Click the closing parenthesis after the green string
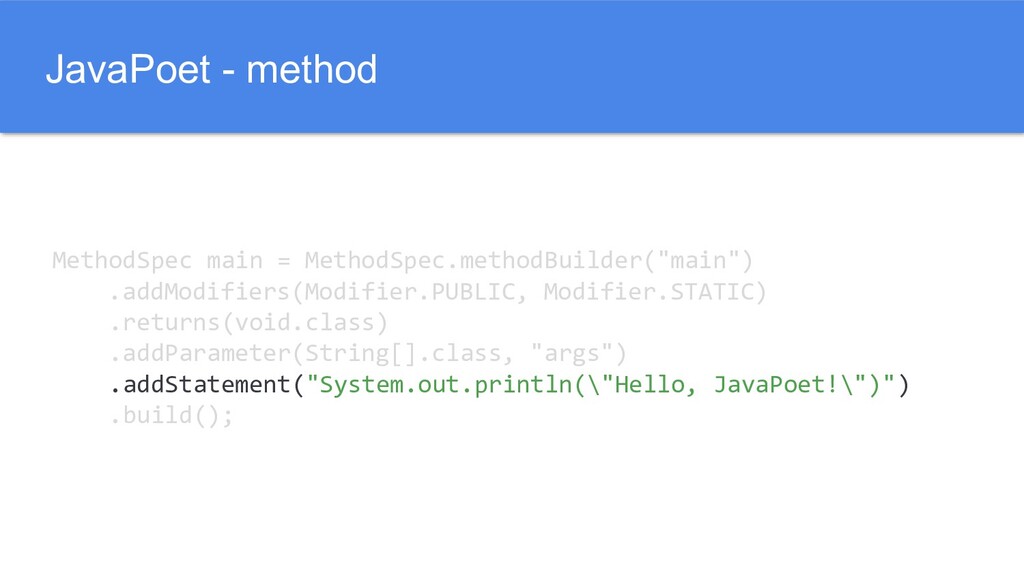 click(904, 385)
